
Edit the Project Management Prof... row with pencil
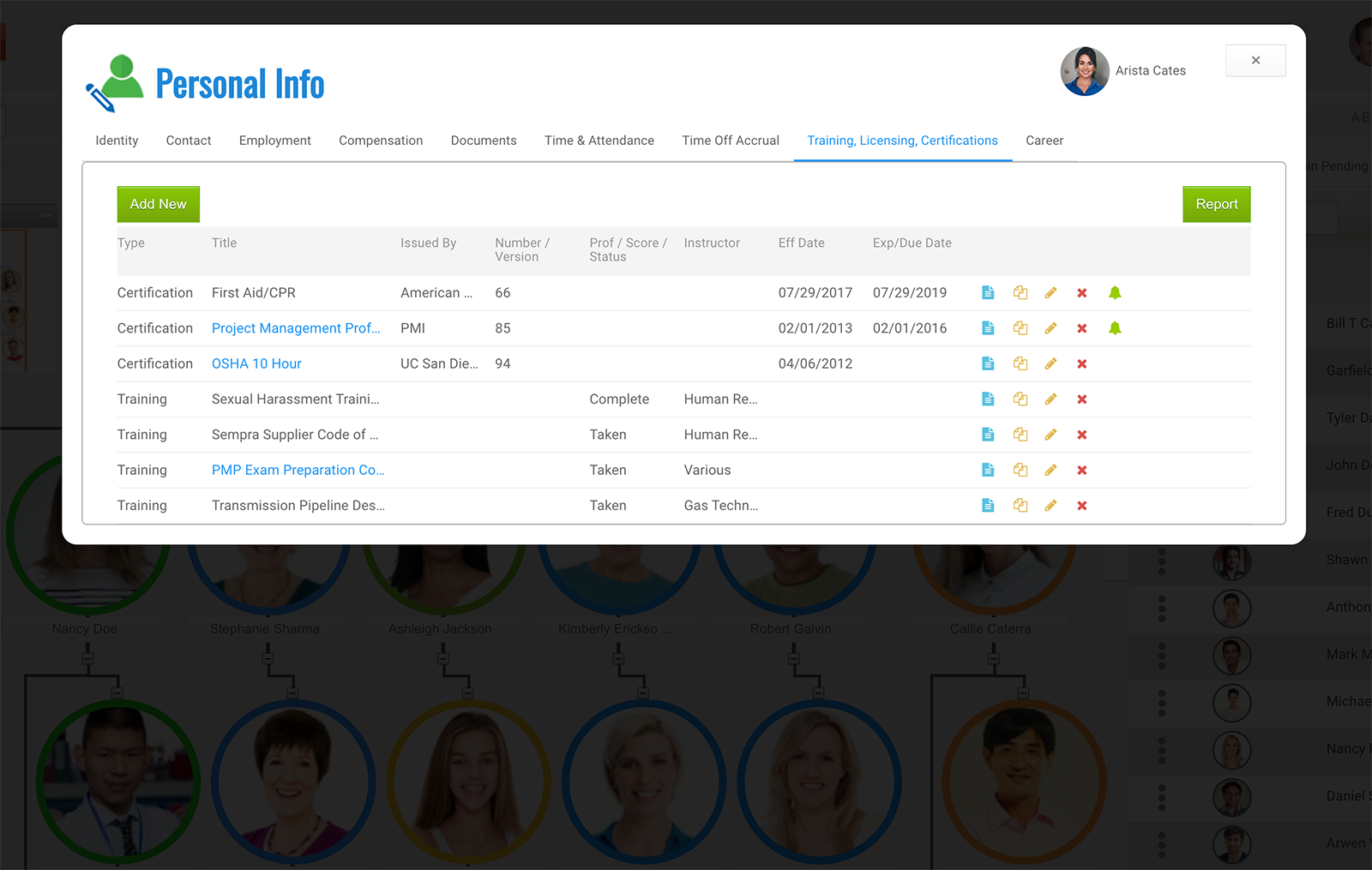[x=1050, y=328]
